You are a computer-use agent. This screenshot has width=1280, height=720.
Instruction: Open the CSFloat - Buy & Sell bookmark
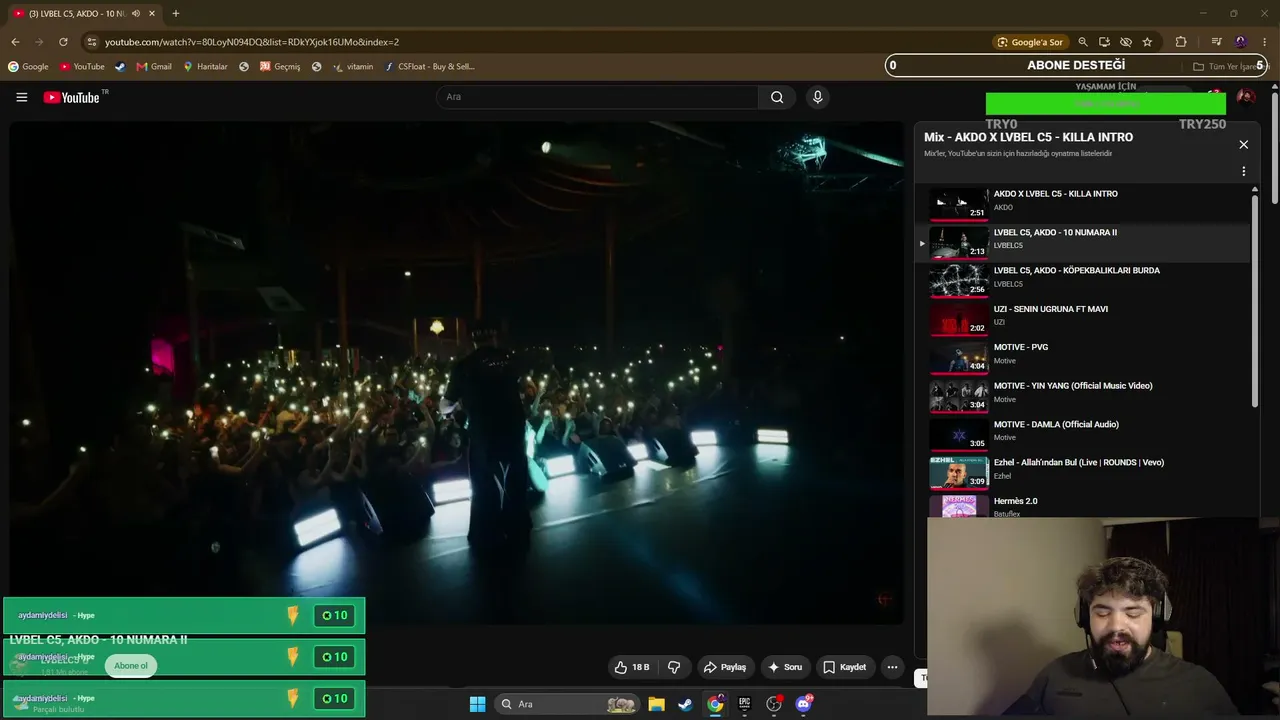point(429,67)
